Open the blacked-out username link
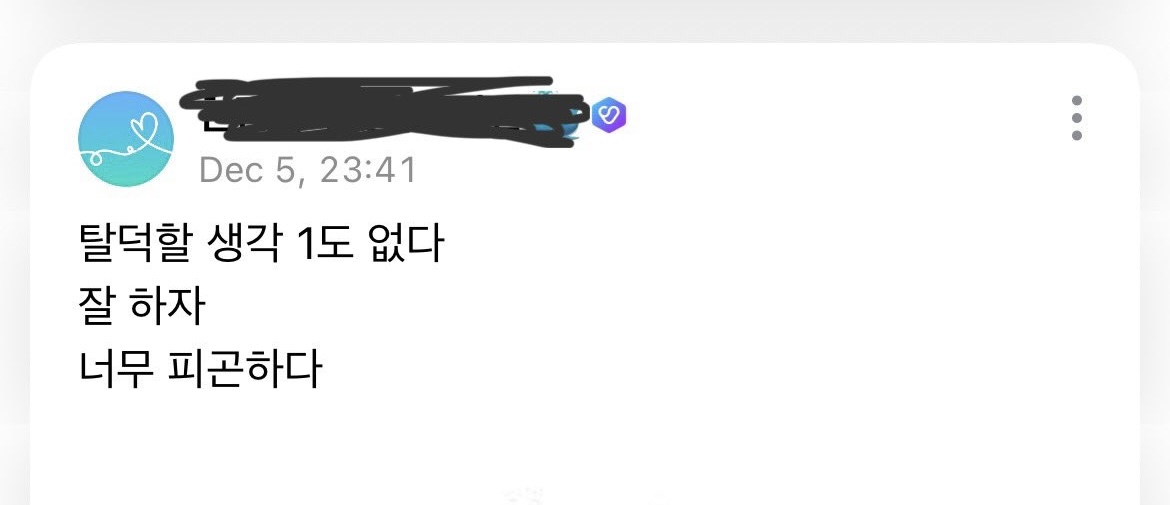 click(382, 112)
